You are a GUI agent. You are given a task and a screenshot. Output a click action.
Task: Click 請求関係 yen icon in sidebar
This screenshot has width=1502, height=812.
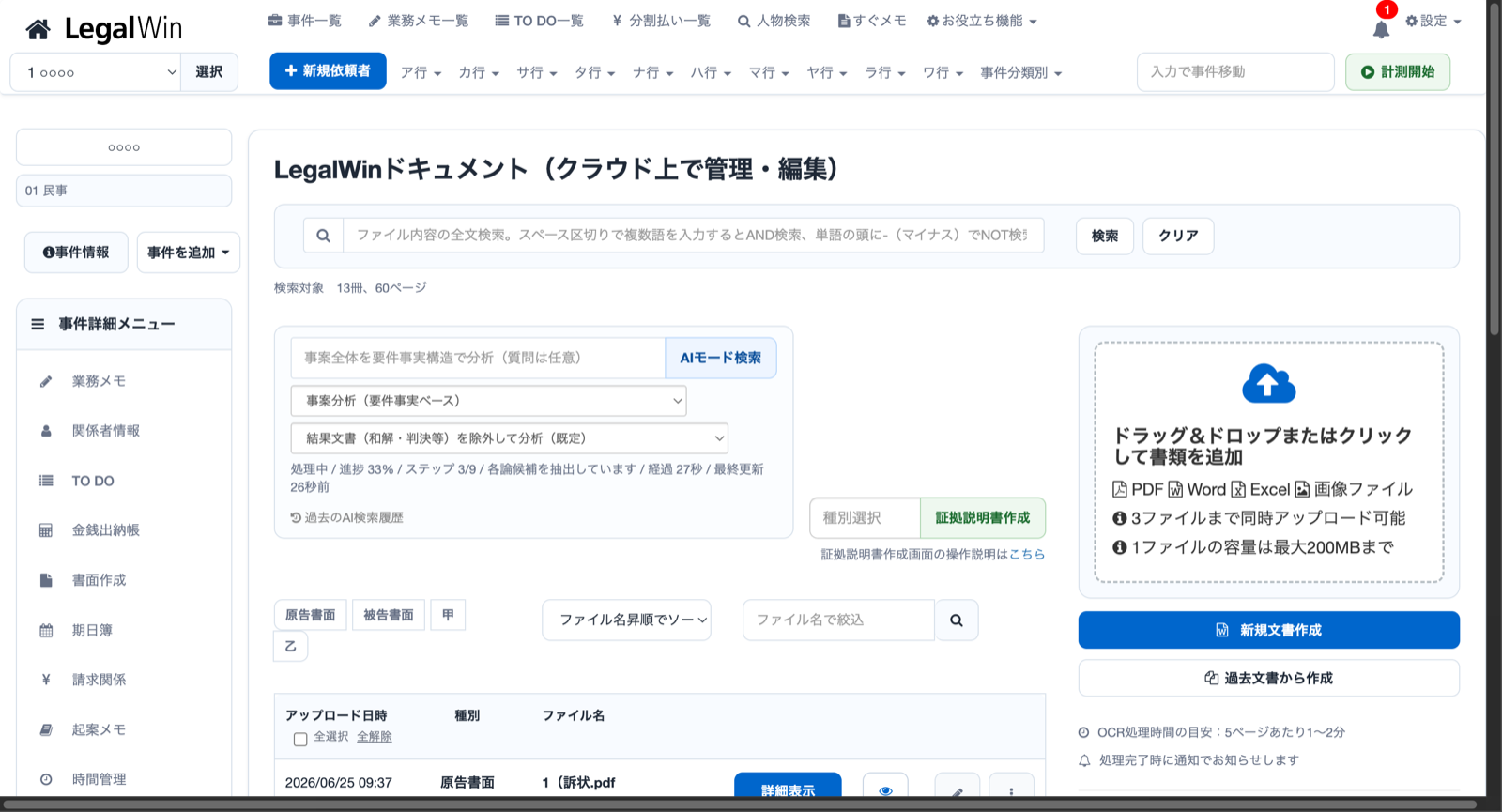click(46, 680)
